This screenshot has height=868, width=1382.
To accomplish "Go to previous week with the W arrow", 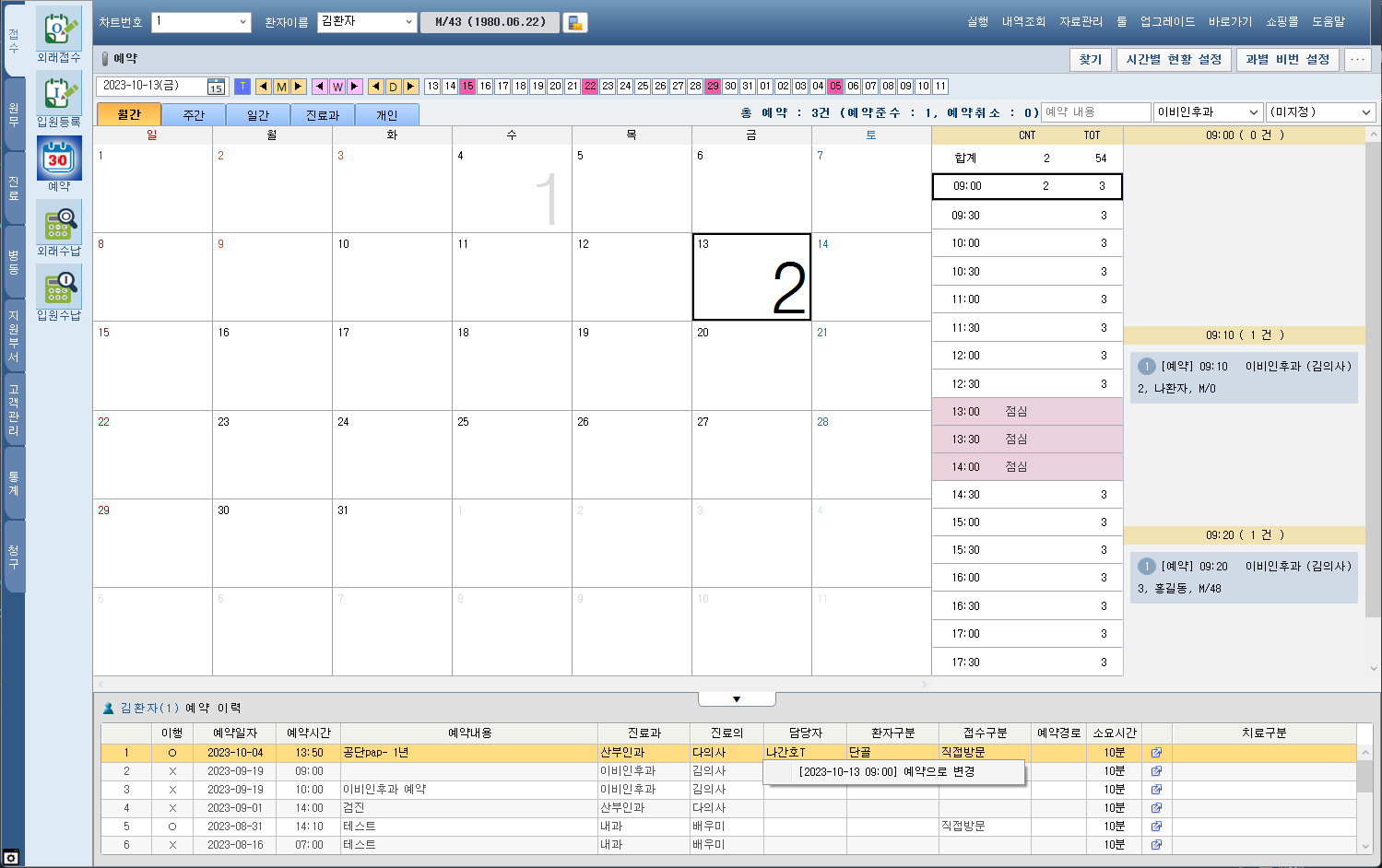I will pyautogui.click(x=320, y=87).
